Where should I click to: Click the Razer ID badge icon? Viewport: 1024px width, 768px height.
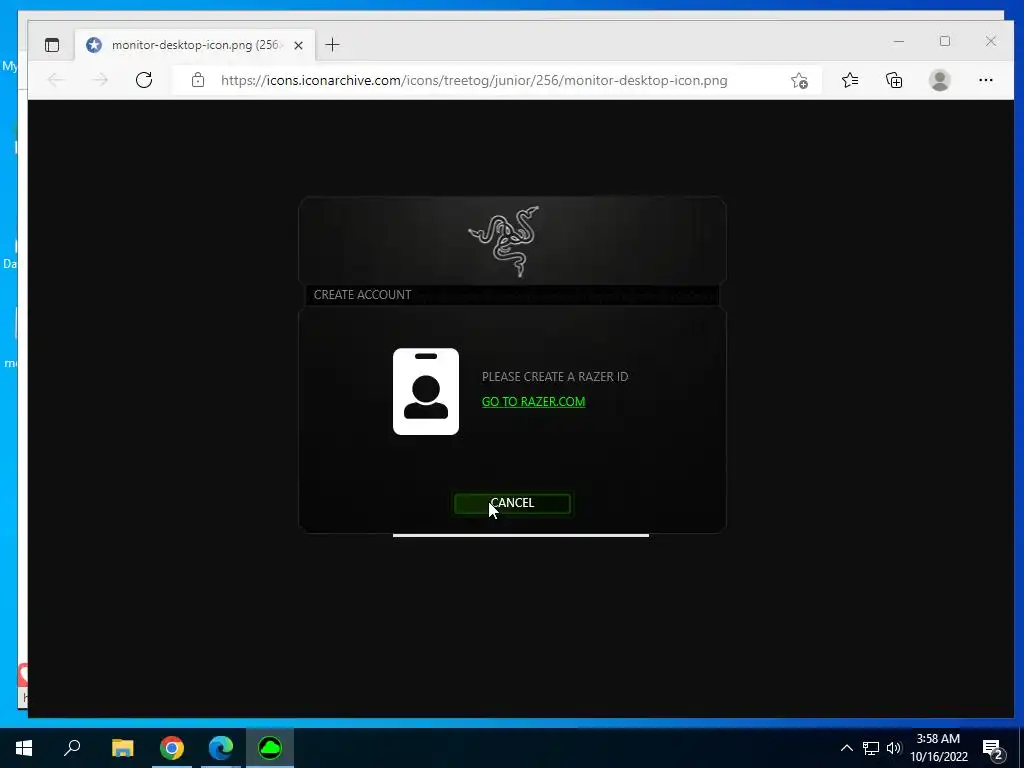coord(426,391)
